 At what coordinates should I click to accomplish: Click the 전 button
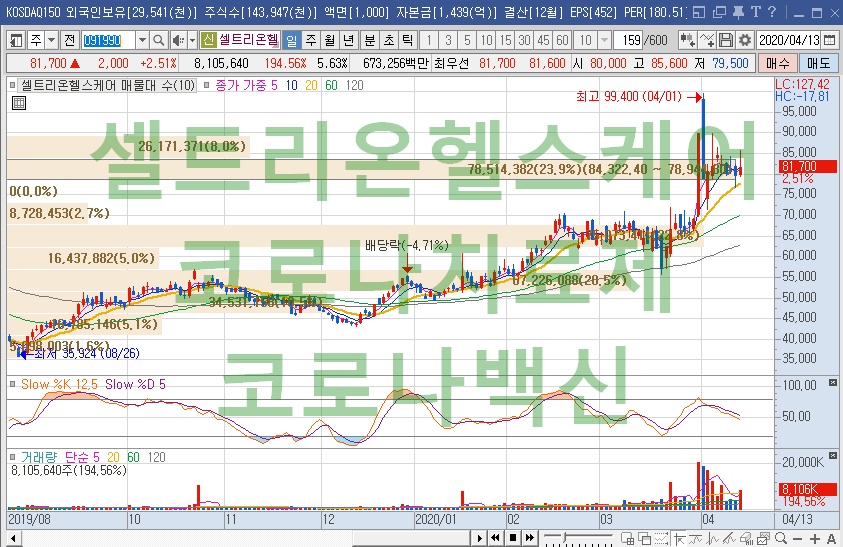69,40
